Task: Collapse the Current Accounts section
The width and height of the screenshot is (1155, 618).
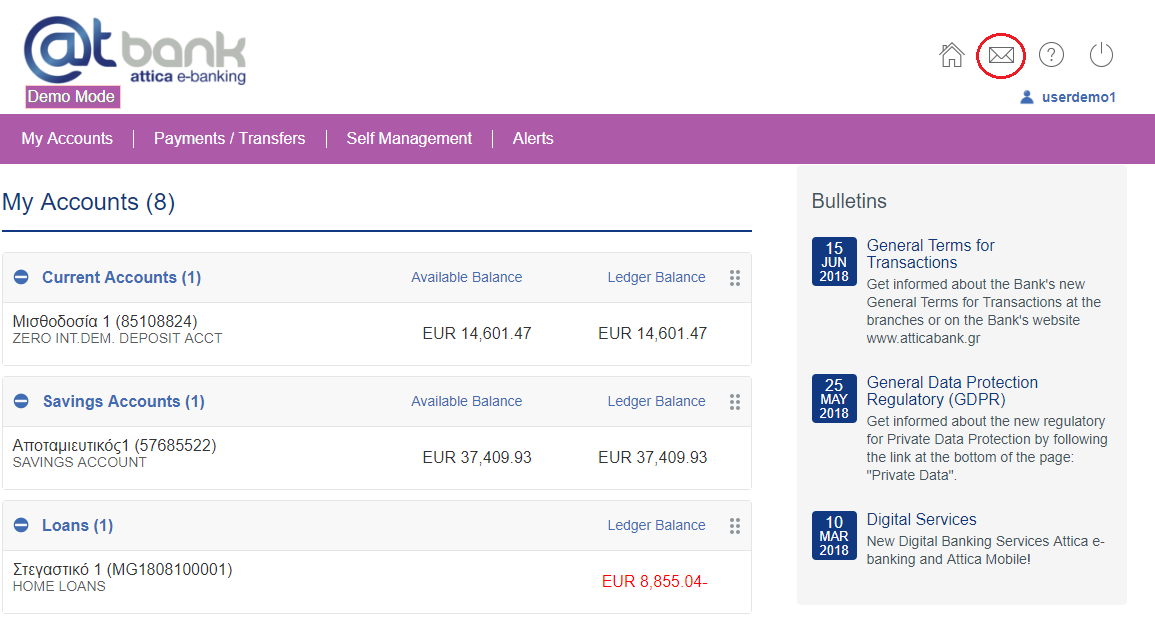Action: (21, 277)
